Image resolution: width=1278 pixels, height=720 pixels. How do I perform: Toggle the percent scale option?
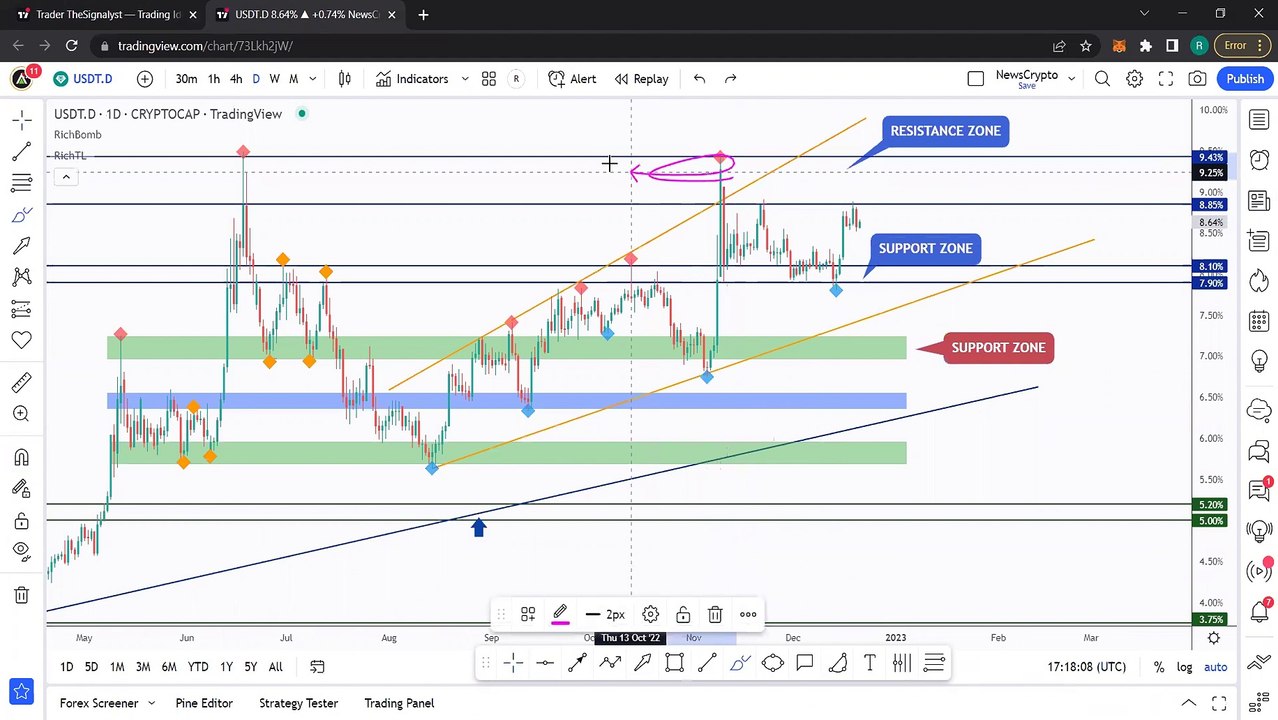pos(1159,667)
